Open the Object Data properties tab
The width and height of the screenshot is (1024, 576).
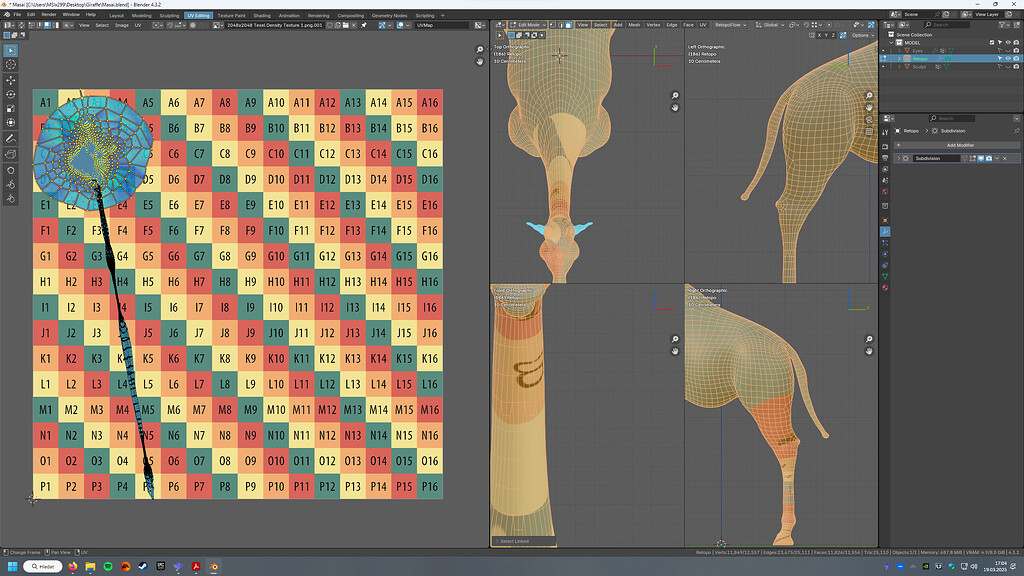[x=886, y=276]
